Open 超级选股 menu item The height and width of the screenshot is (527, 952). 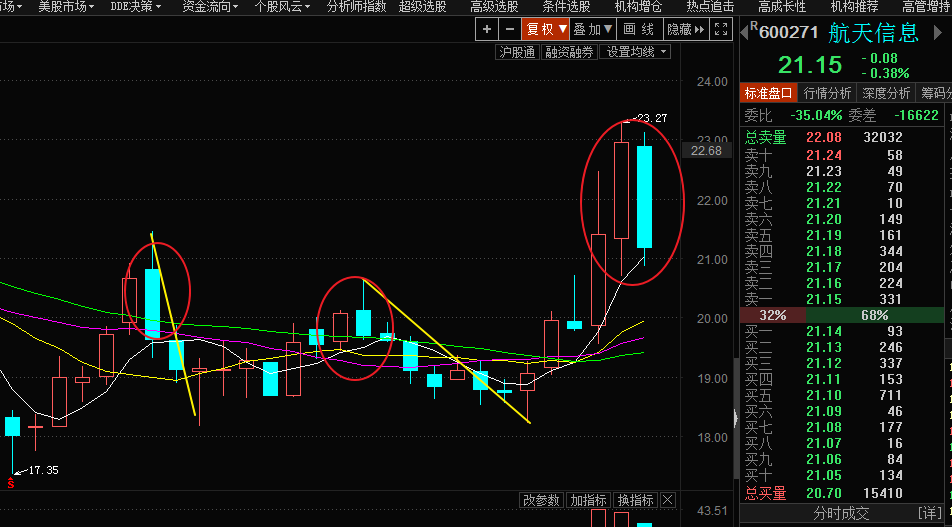pos(423,7)
